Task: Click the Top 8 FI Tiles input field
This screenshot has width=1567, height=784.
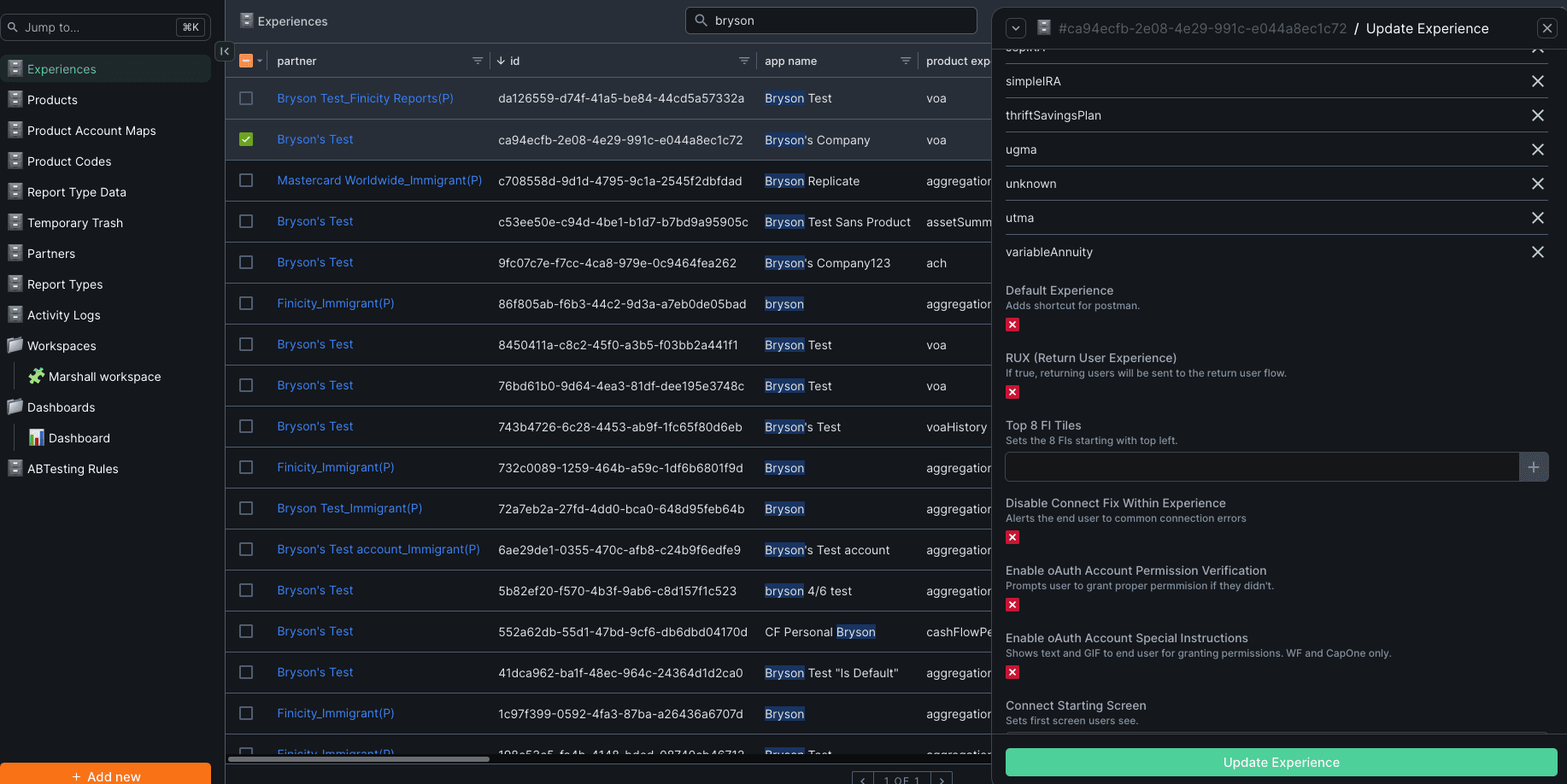Action: point(1262,467)
